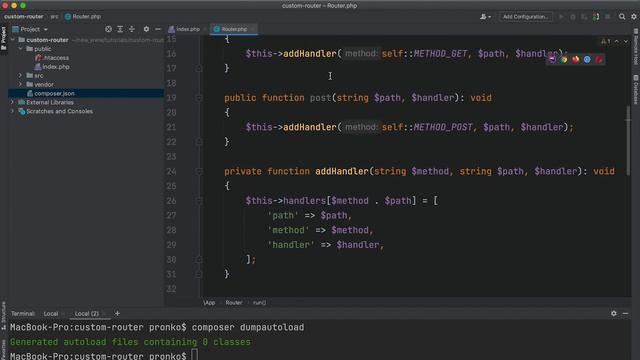The image size is (640, 360).
Task: Close the index.php editor tab
Action: [204, 29]
